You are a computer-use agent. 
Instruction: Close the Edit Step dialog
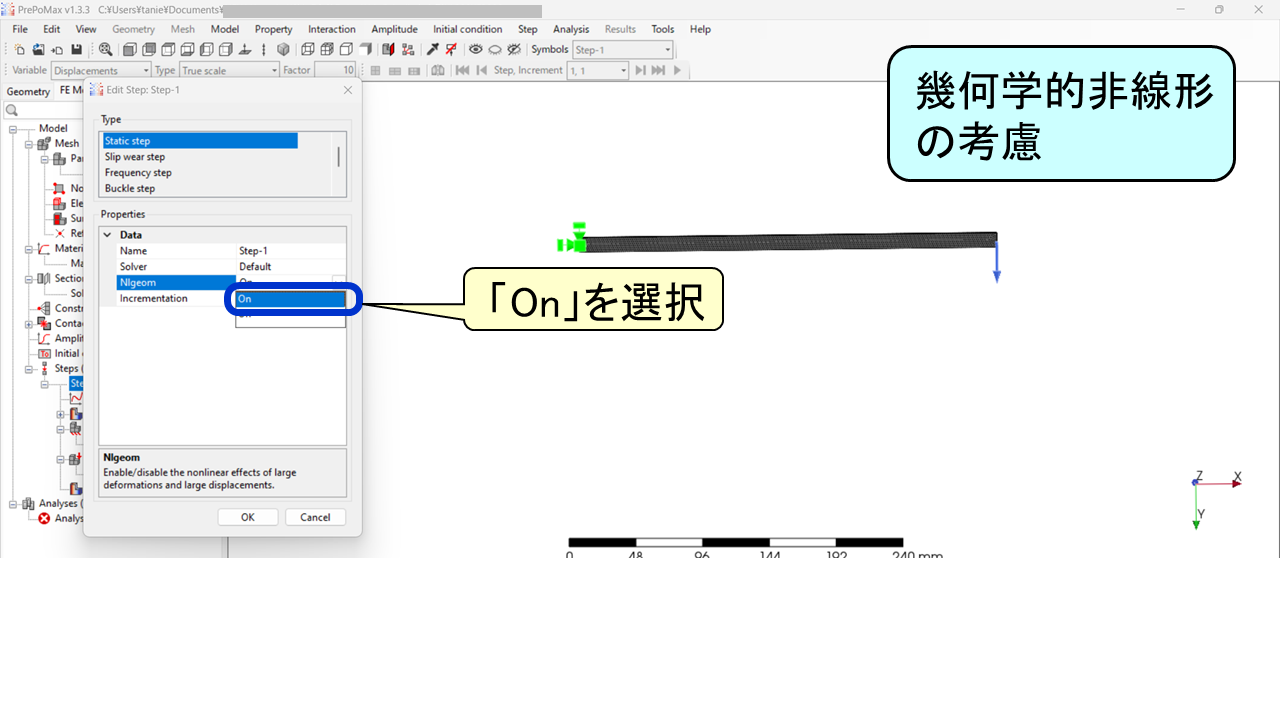tap(347, 90)
